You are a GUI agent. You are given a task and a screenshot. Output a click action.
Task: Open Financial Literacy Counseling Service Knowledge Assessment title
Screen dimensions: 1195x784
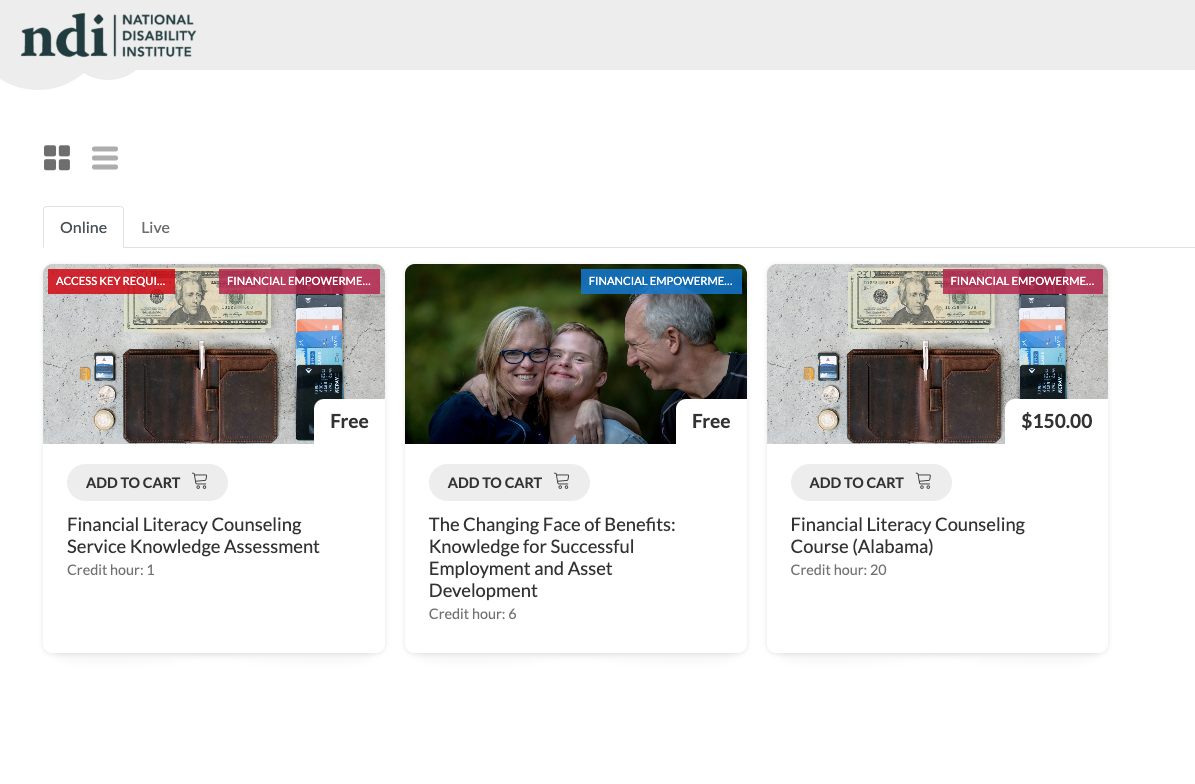(x=193, y=536)
